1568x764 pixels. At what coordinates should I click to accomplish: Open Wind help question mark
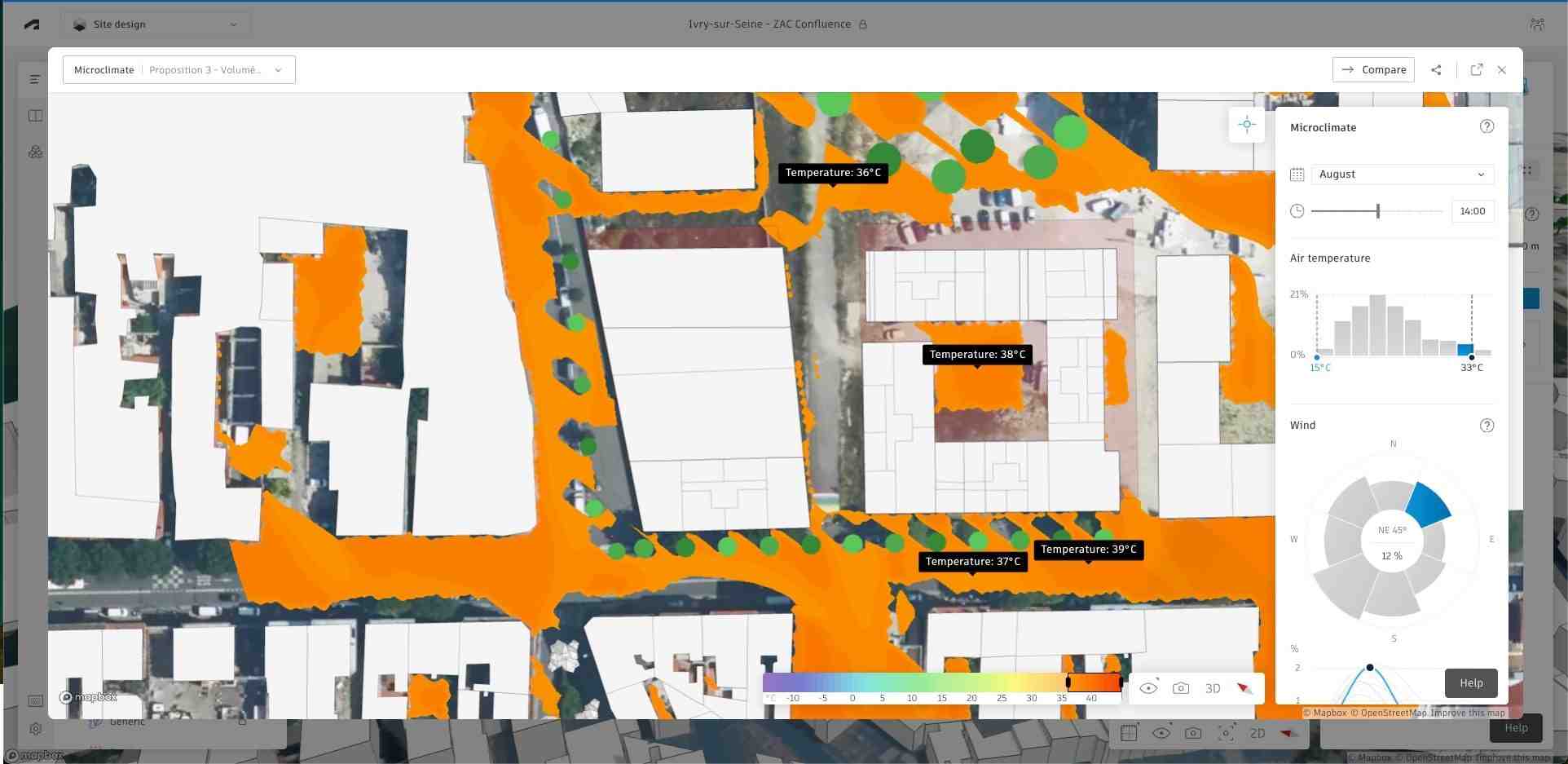point(1487,426)
